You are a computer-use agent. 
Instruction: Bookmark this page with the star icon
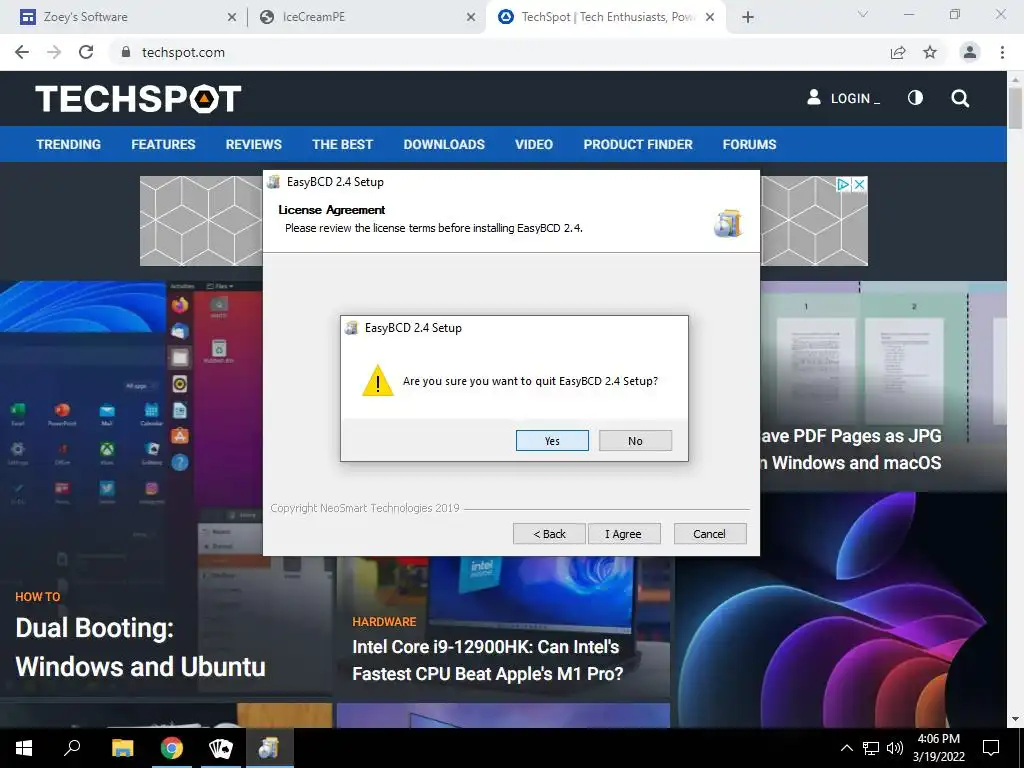[x=930, y=52]
